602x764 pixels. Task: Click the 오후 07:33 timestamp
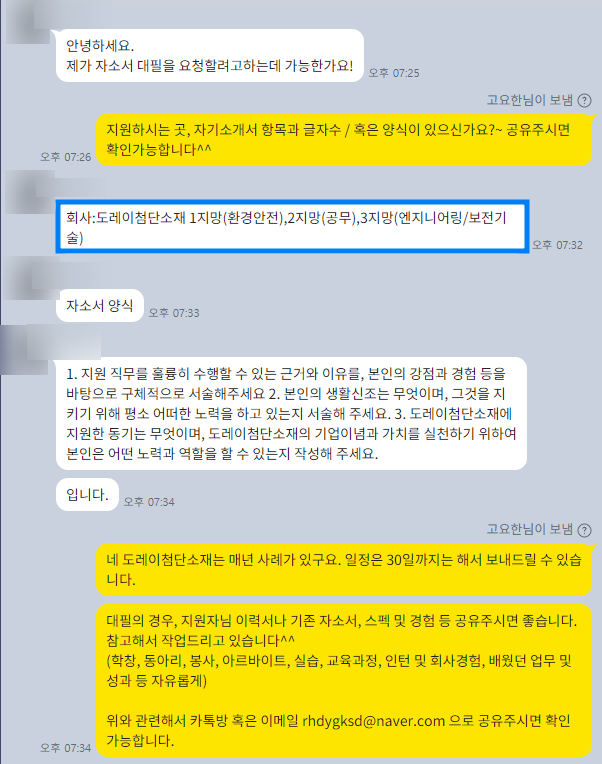coord(174,313)
